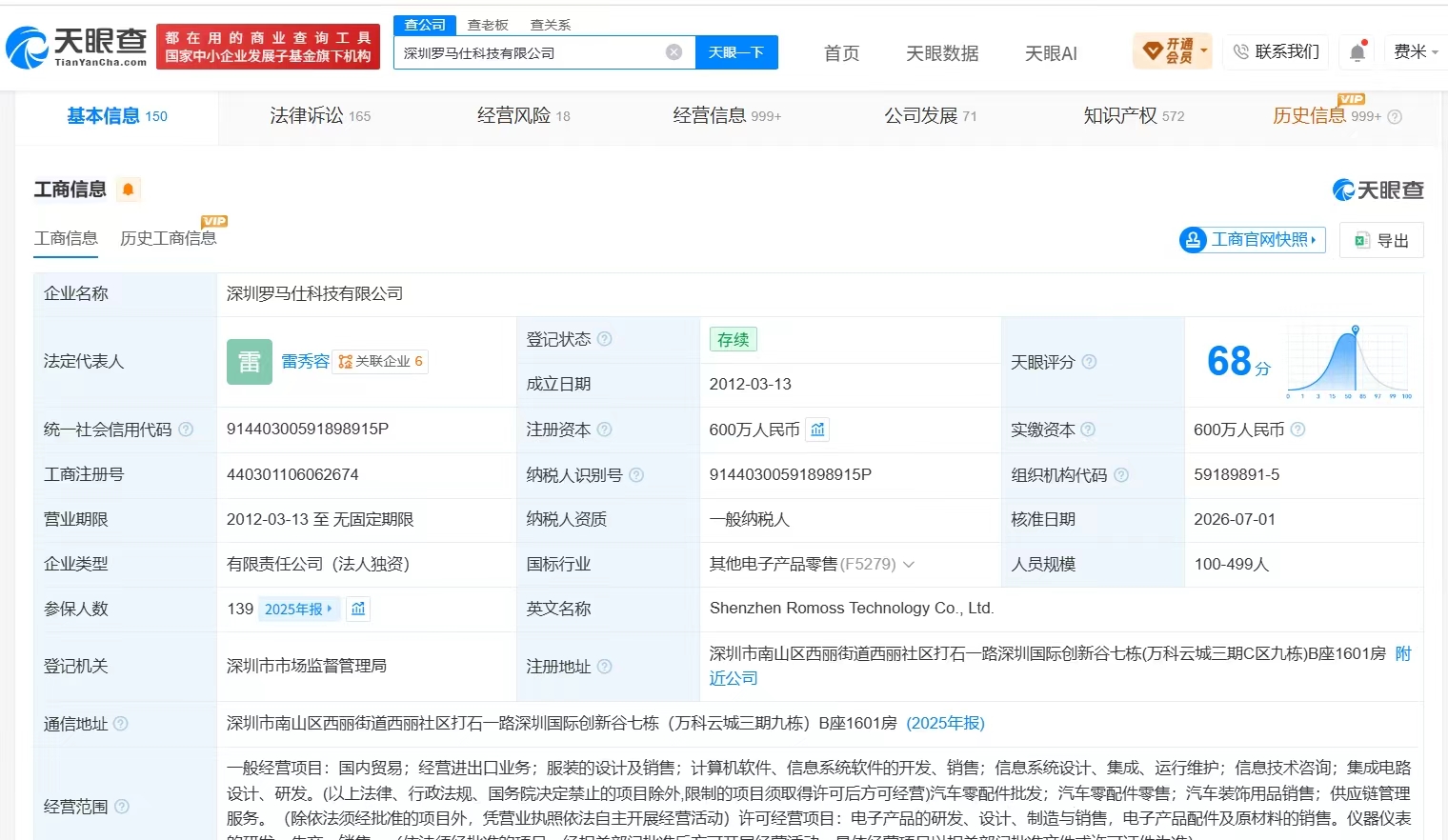Click the orange alert bell beside 工商信息
The height and width of the screenshot is (840, 1448).
click(x=128, y=190)
